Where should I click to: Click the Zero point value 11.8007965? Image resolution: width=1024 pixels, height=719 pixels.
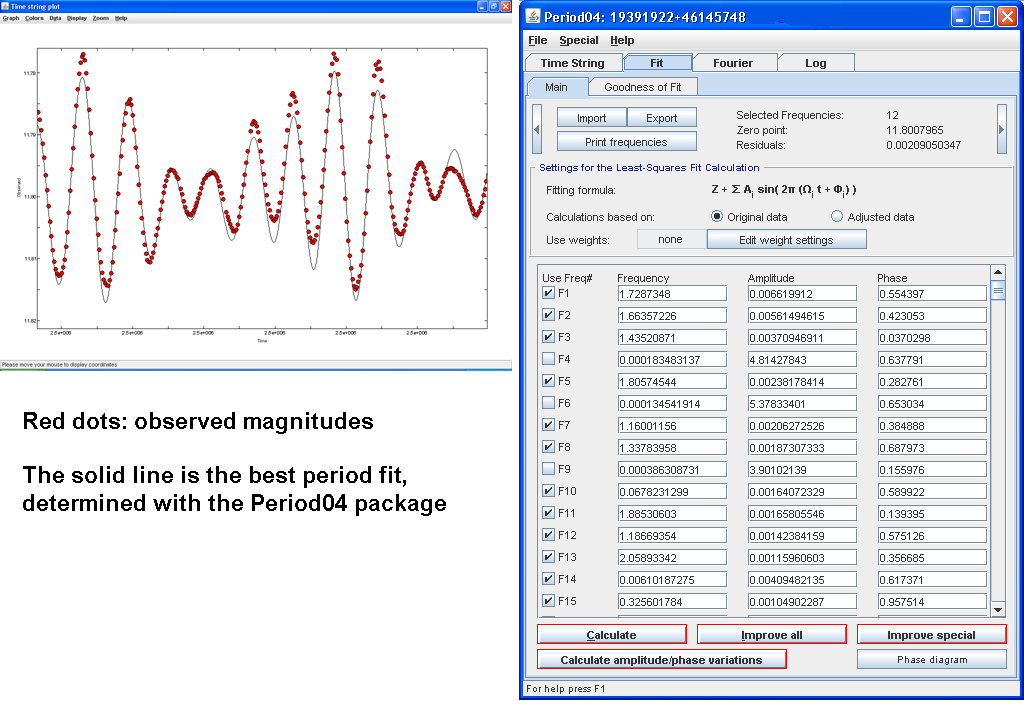914,130
